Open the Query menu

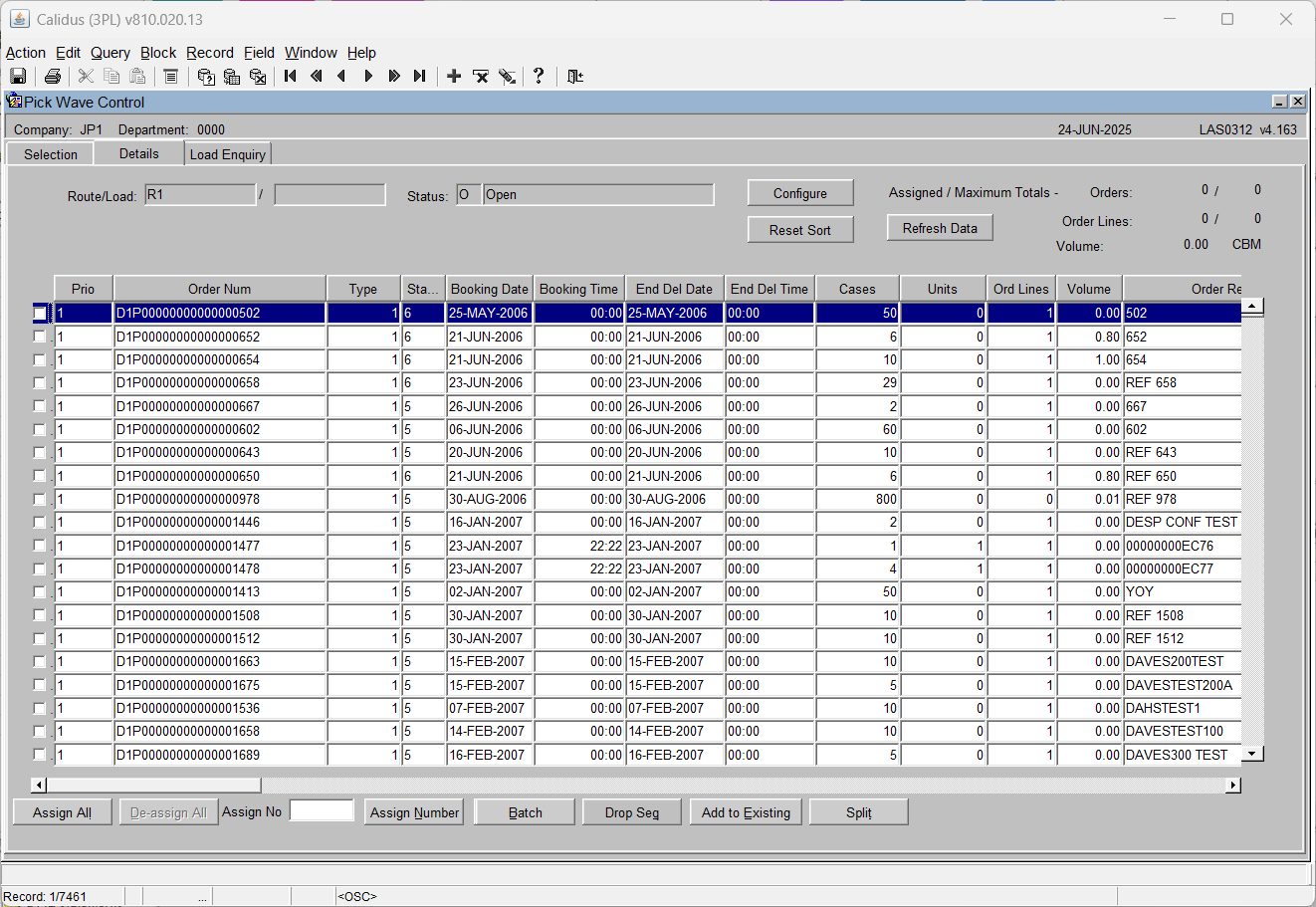110,53
